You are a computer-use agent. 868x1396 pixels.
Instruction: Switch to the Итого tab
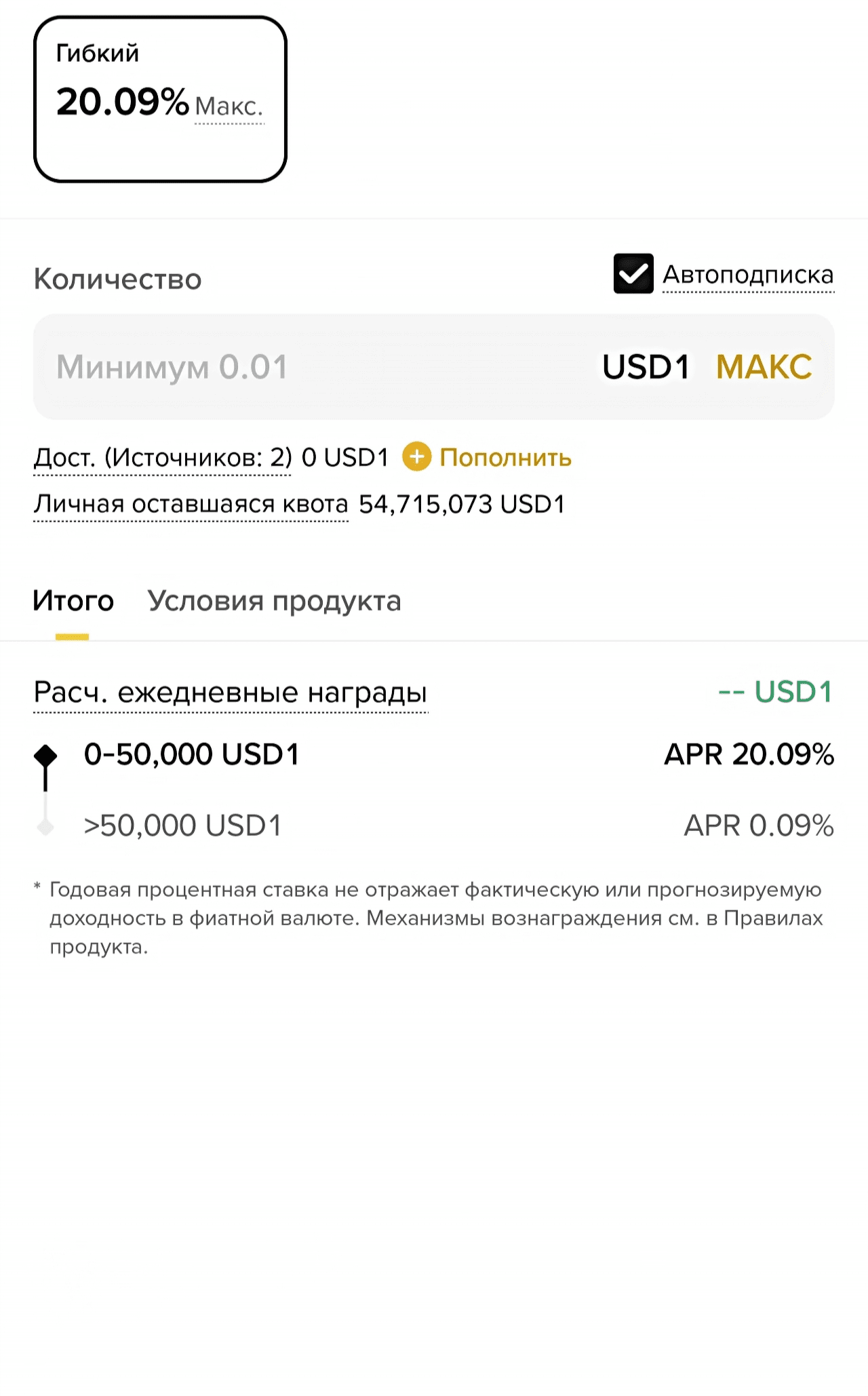point(73,601)
